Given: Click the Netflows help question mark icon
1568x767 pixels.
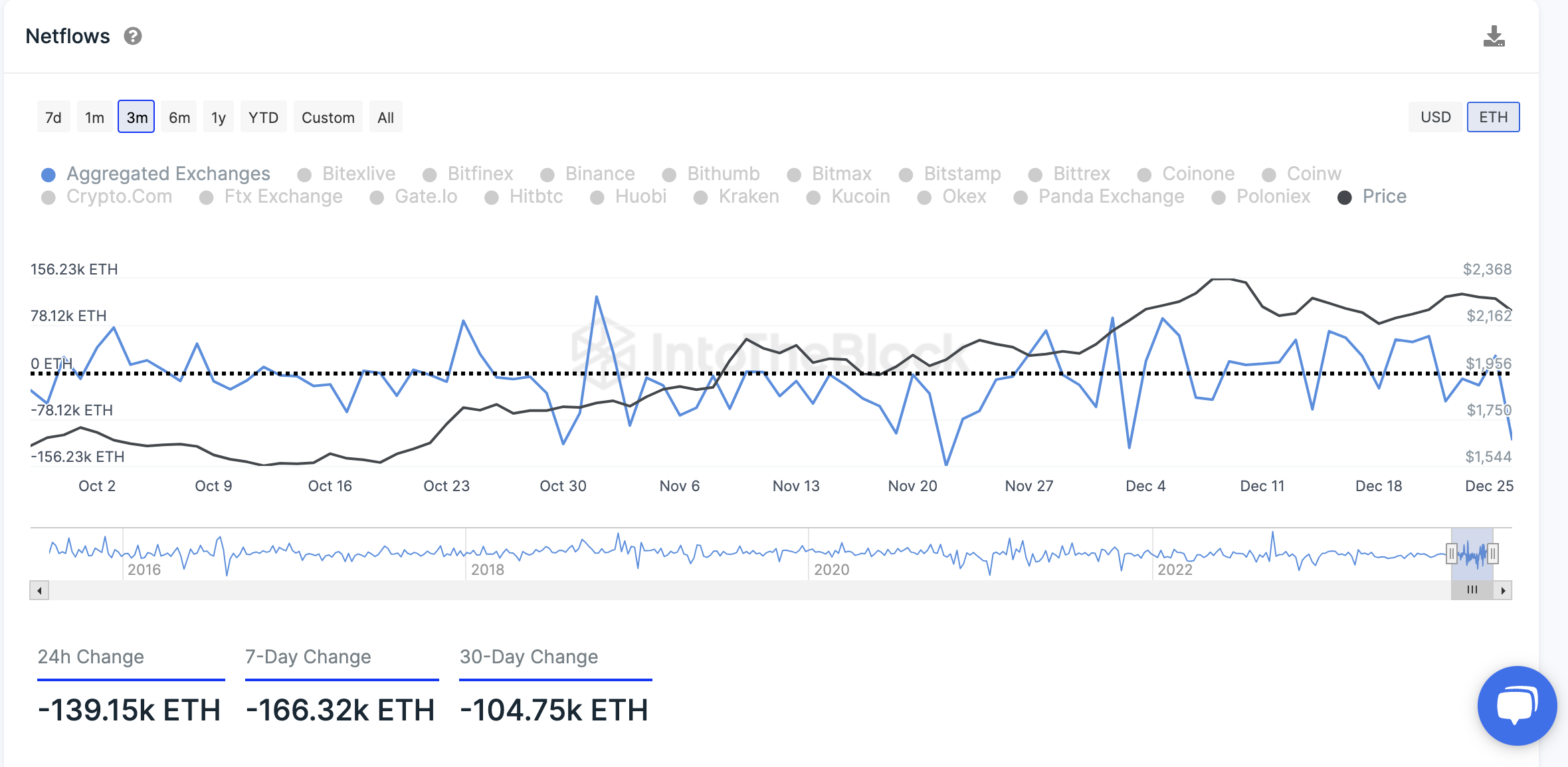Looking at the screenshot, I should click(133, 36).
